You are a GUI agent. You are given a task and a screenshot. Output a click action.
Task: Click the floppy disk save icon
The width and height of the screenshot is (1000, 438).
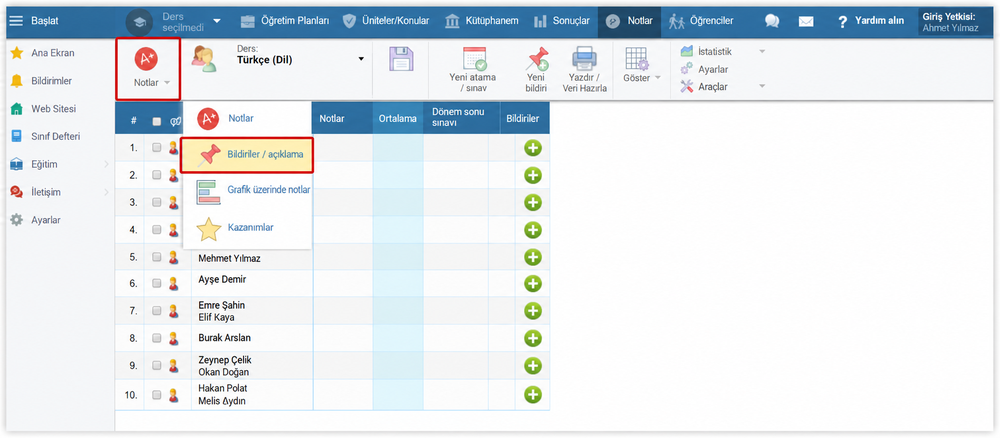[402, 59]
